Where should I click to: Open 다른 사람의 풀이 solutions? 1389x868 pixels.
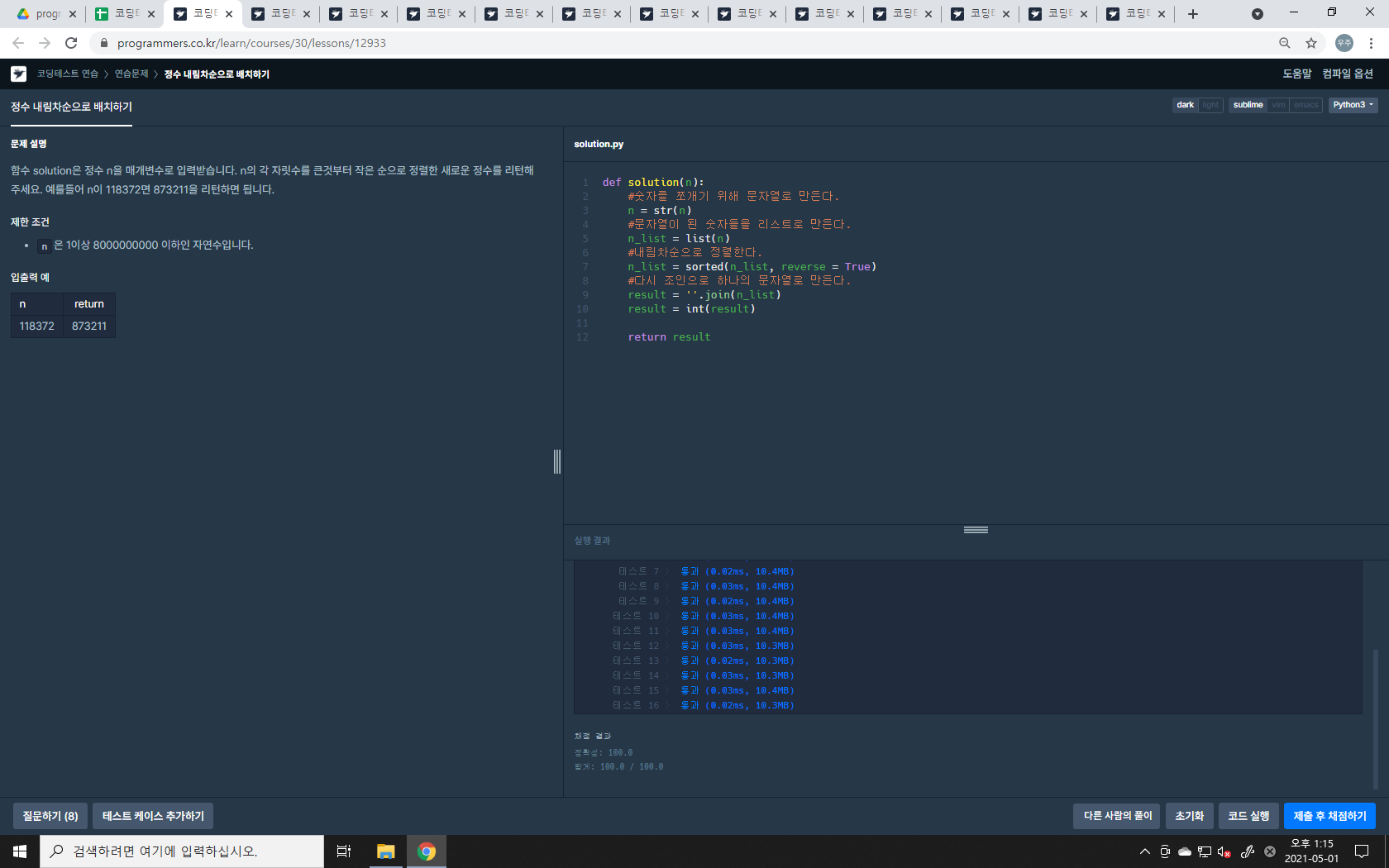[x=1117, y=816]
